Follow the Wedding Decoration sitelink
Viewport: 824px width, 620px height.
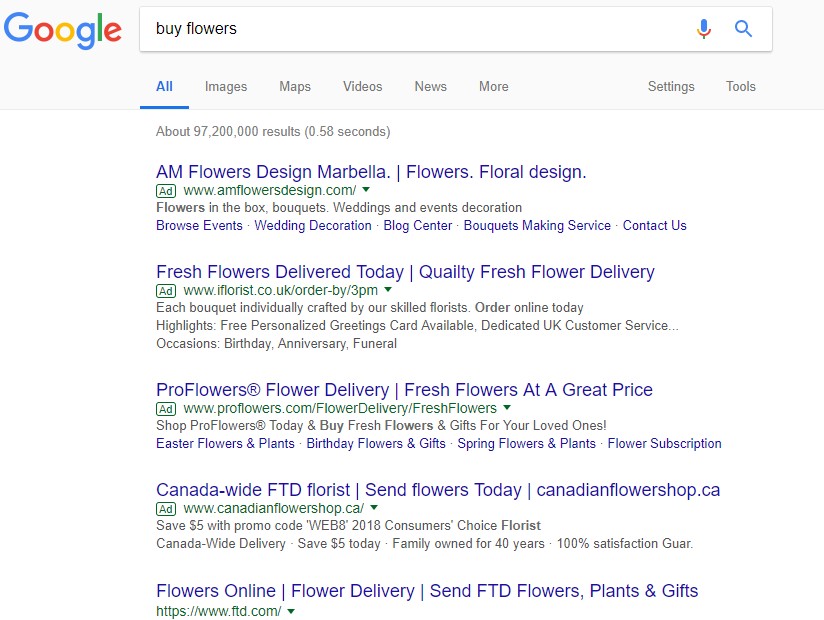(313, 225)
